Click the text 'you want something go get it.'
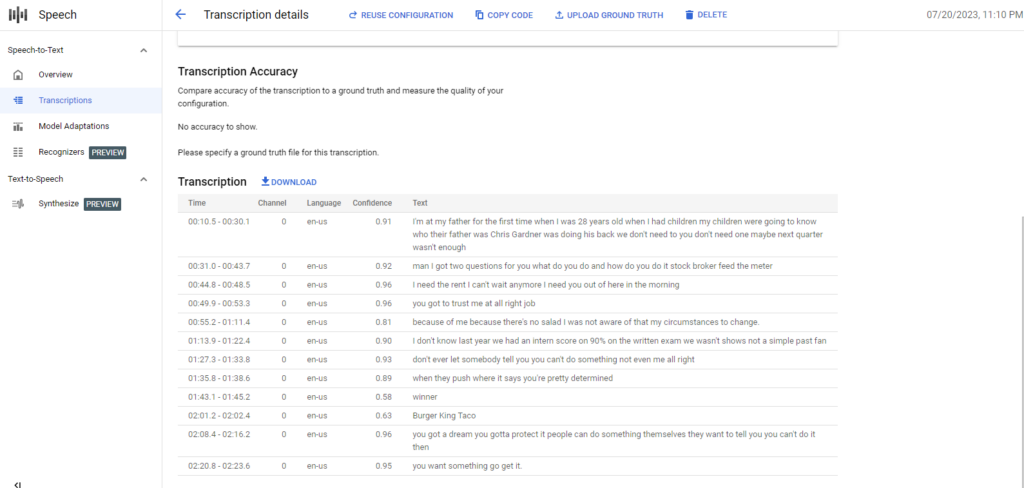 coord(468,466)
